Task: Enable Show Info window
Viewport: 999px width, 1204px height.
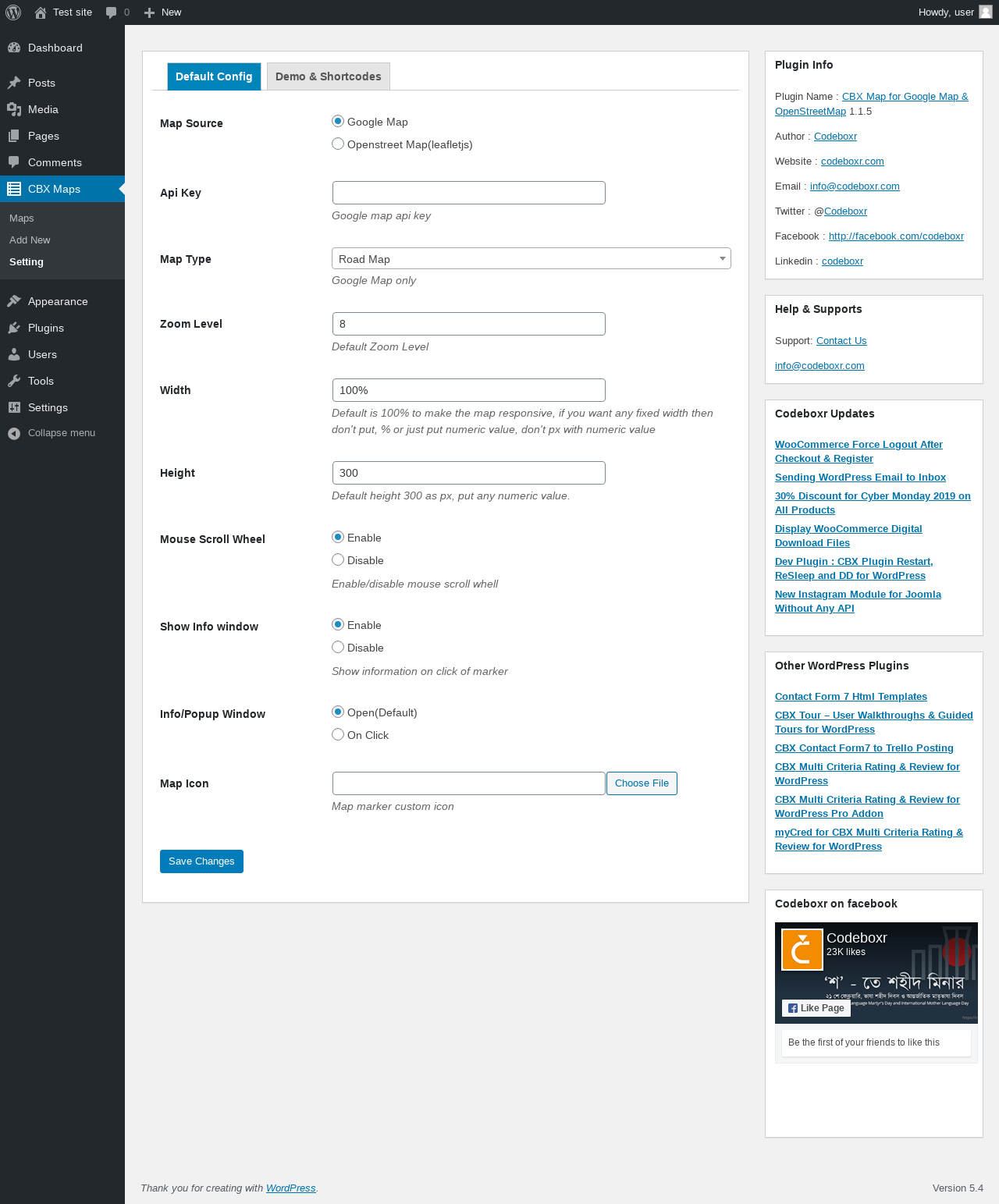Action: pyautogui.click(x=338, y=624)
